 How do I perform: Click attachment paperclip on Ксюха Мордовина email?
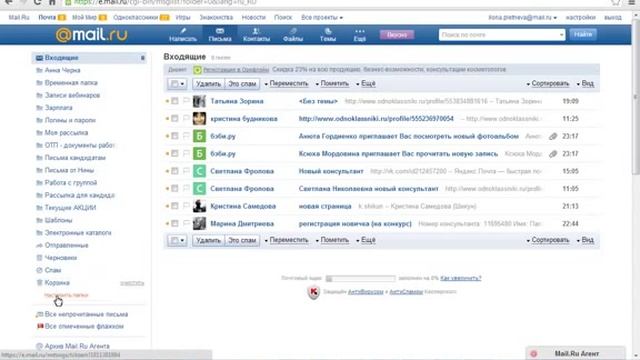[553, 154]
